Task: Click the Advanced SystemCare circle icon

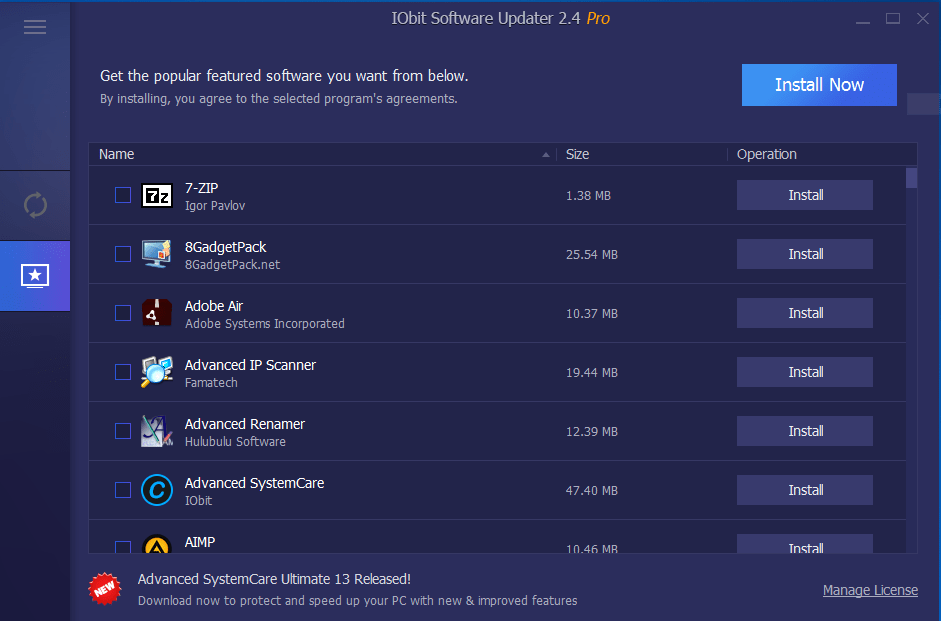Action: pos(157,490)
